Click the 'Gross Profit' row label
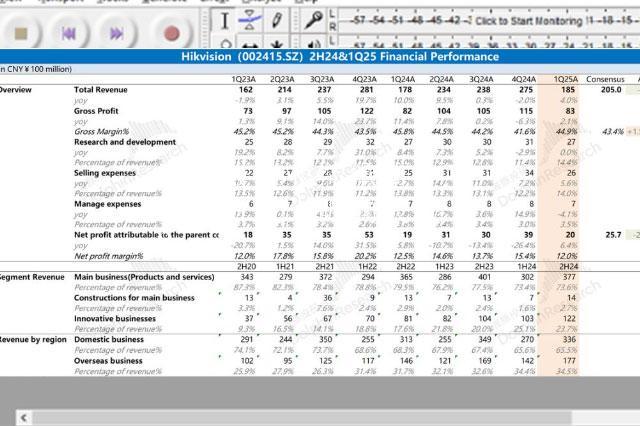The width and height of the screenshot is (640, 426). point(96,111)
